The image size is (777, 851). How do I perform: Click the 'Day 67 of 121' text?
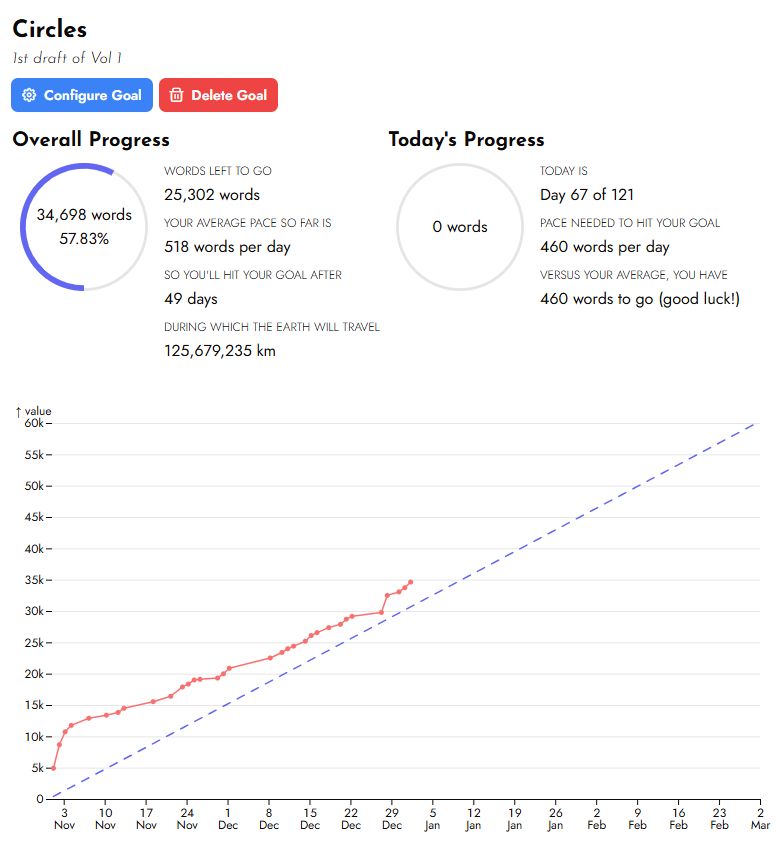(x=587, y=194)
